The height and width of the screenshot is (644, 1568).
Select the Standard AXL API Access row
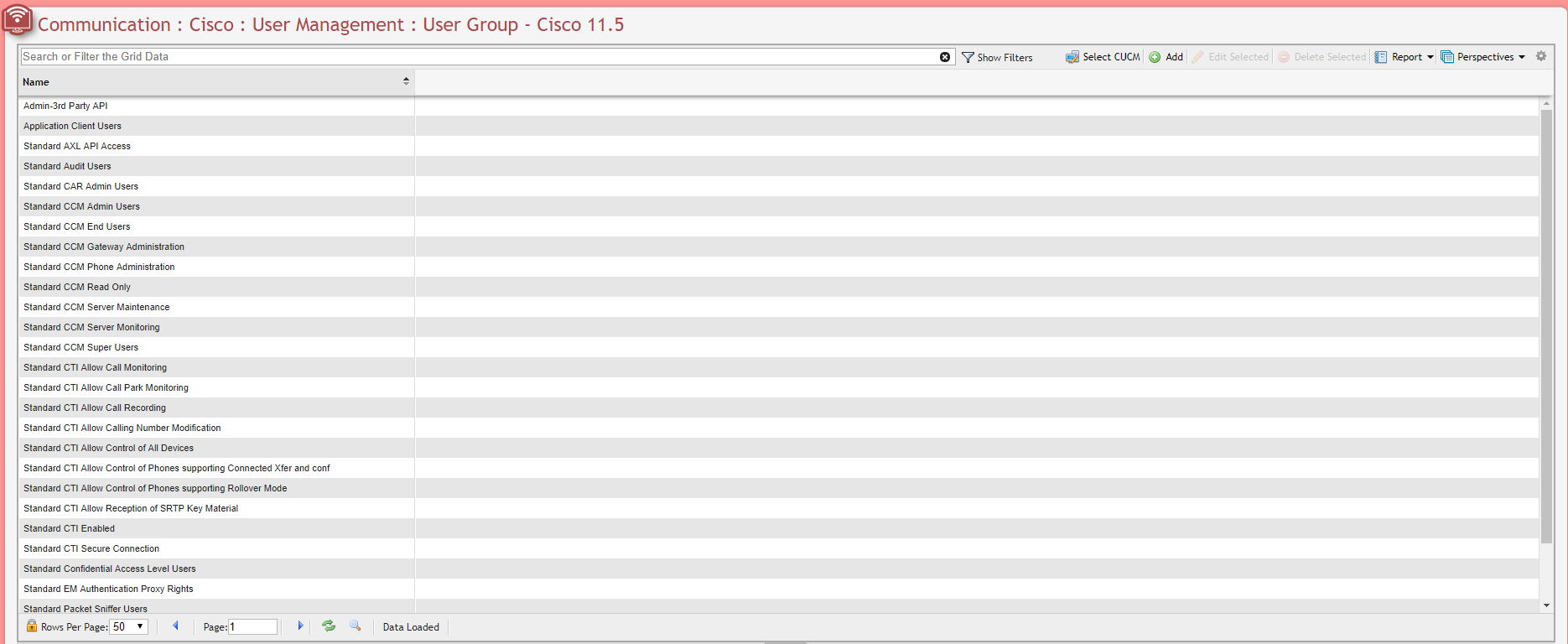coord(77,146)
